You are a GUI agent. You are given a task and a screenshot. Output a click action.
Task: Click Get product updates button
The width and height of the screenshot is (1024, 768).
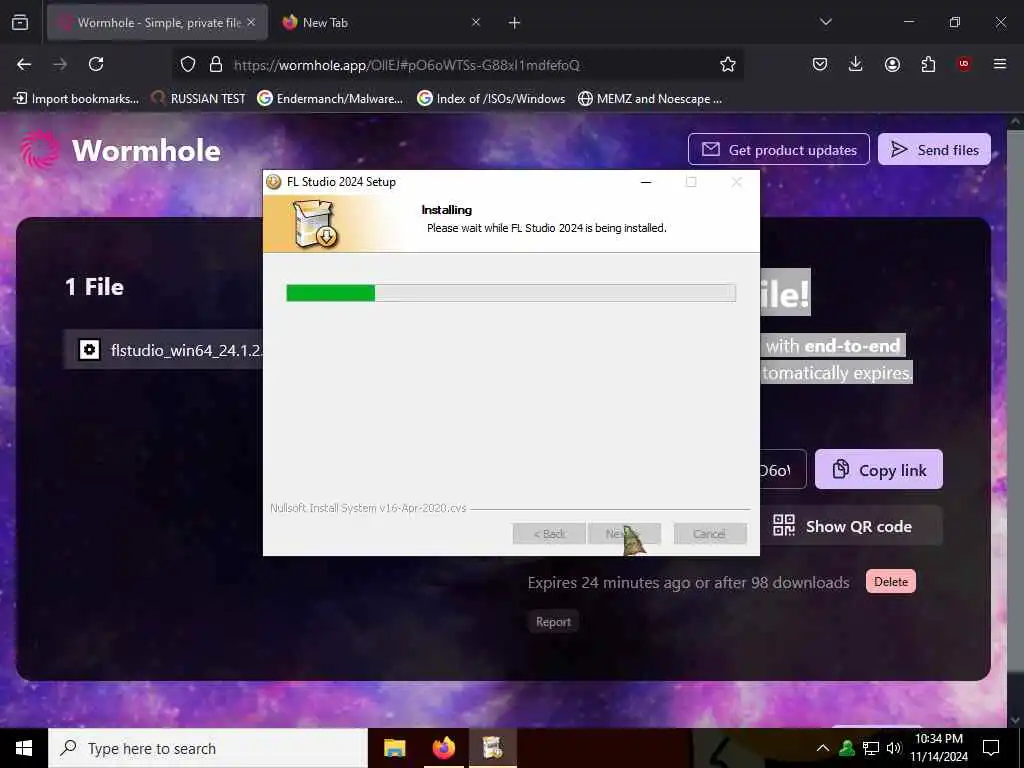tap(778, 150)
